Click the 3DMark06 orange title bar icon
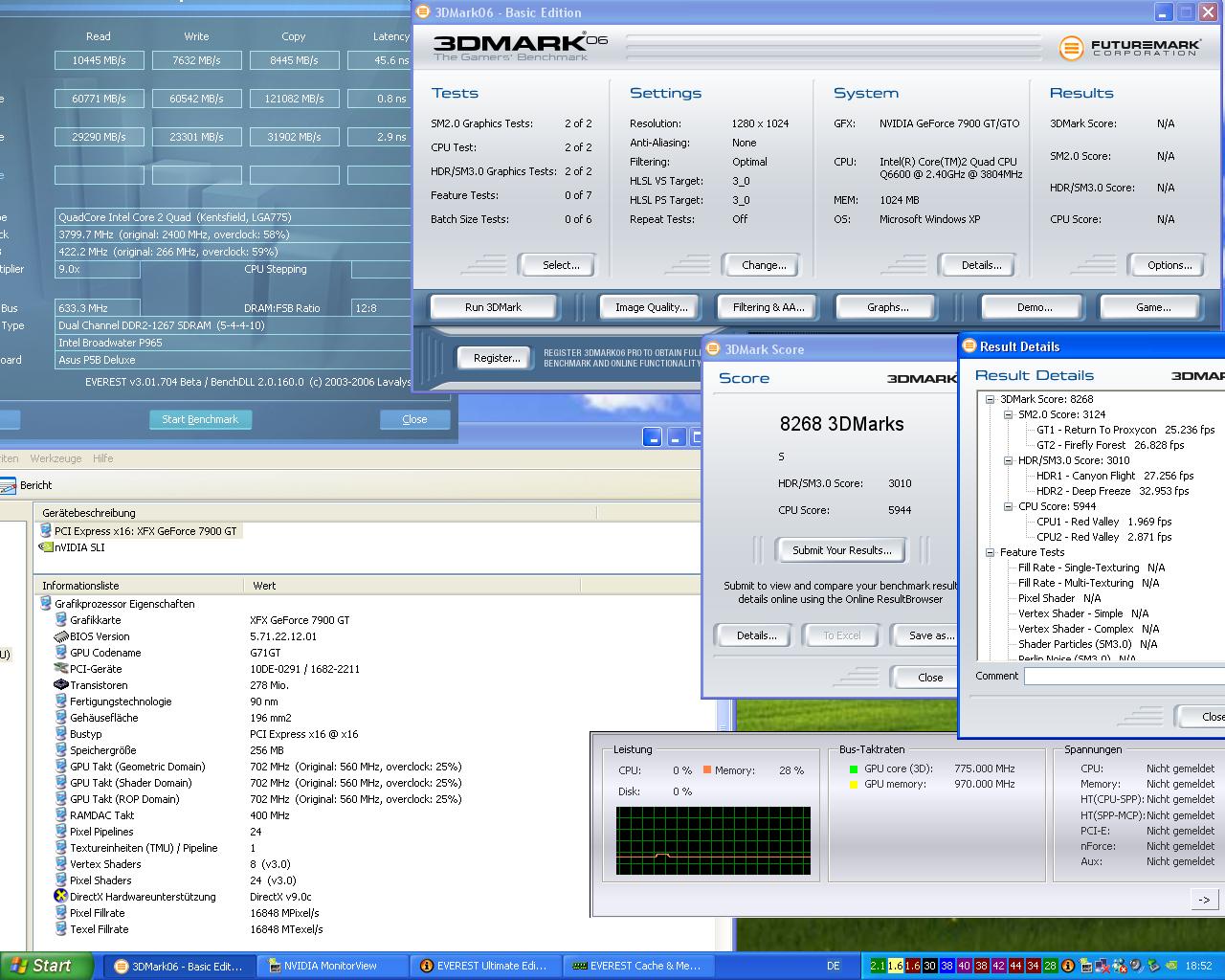Image resolution: width=1225 pixels, height=980 pixels. point(423,12)
